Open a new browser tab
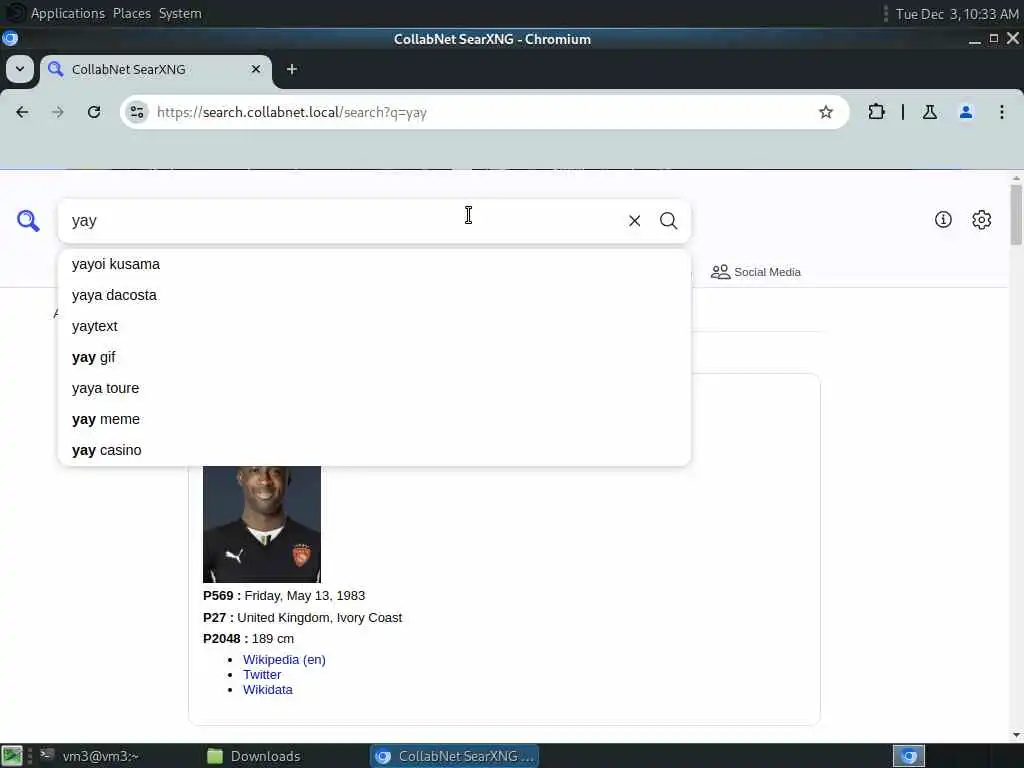Screen dimensions: 1024x768 292,69
